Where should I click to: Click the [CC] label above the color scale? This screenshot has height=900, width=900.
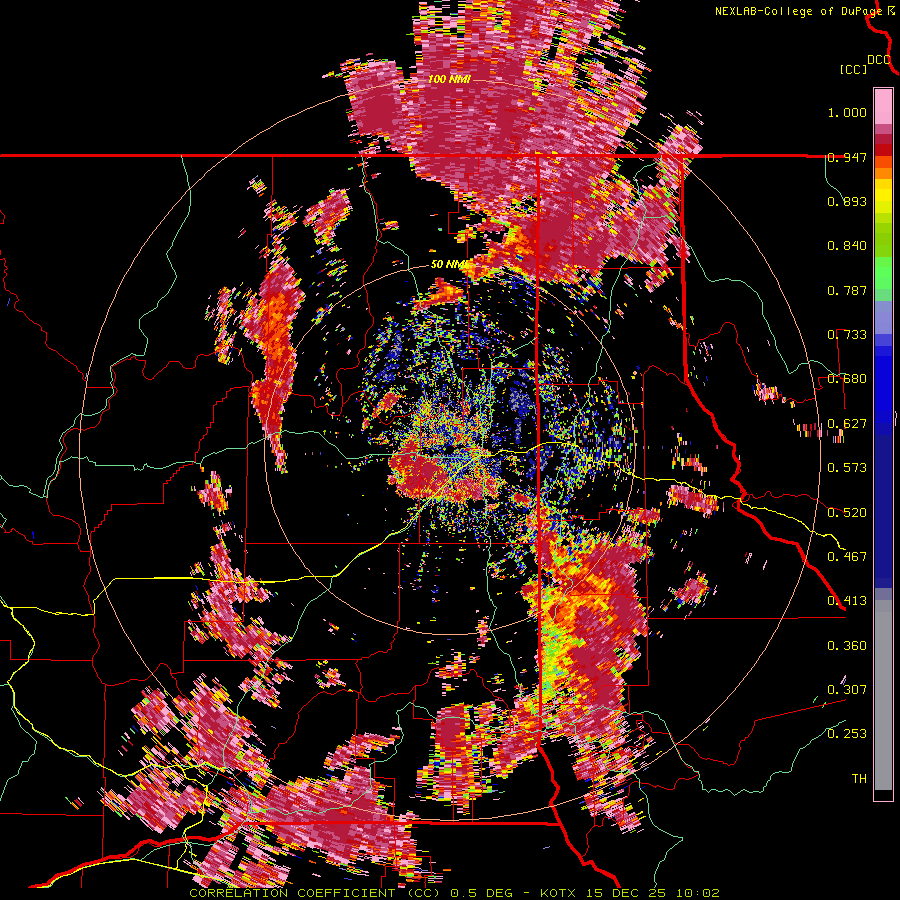(x=854, y=69)
